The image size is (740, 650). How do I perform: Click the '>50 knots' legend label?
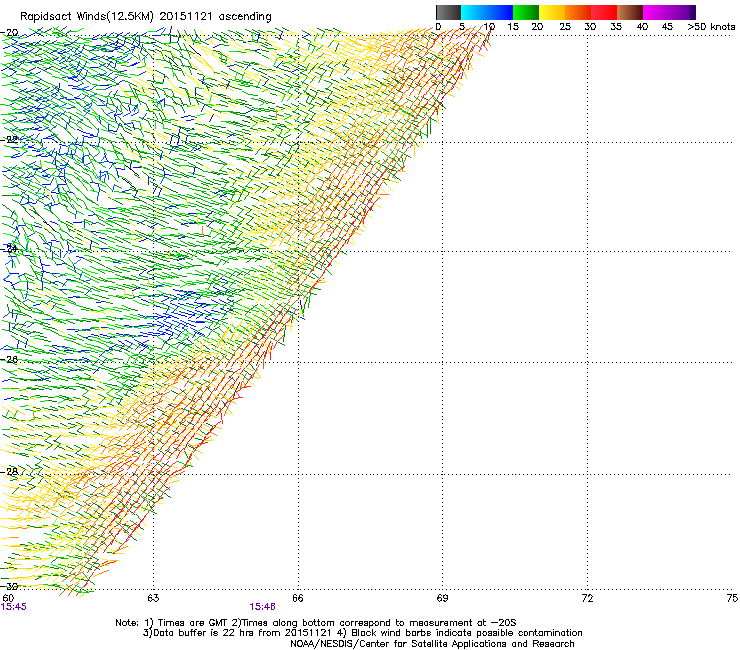[711, 27]
